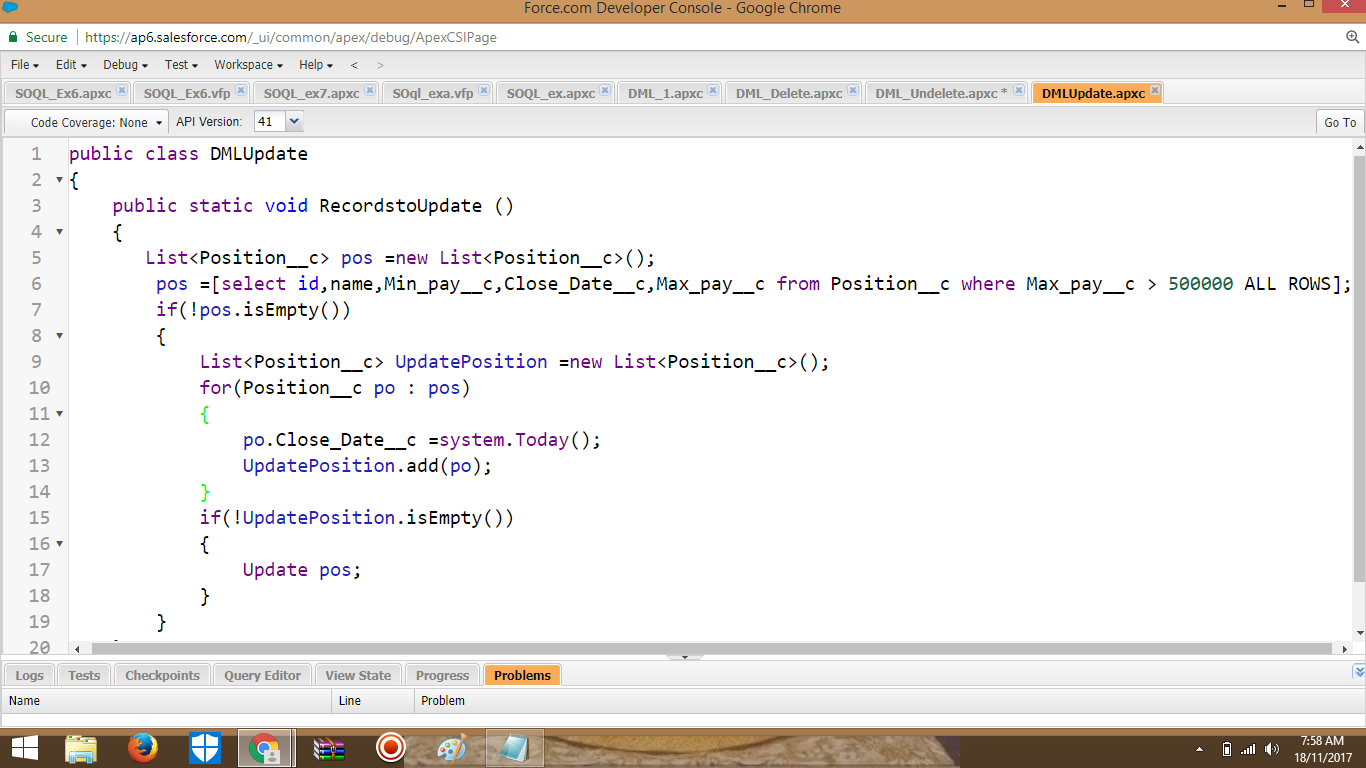
Task: Open the Tests tab
Action: pyautogui.click(x=84, y=675)
